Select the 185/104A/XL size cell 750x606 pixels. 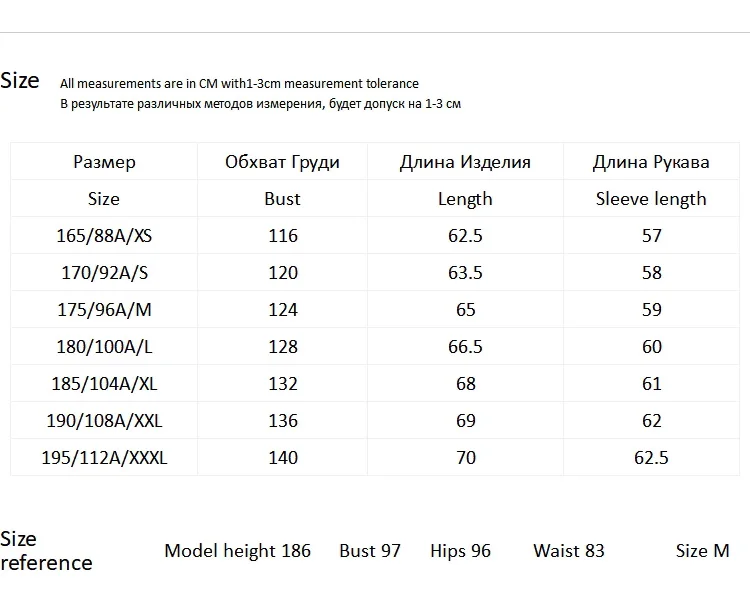[x=104, y=384]
